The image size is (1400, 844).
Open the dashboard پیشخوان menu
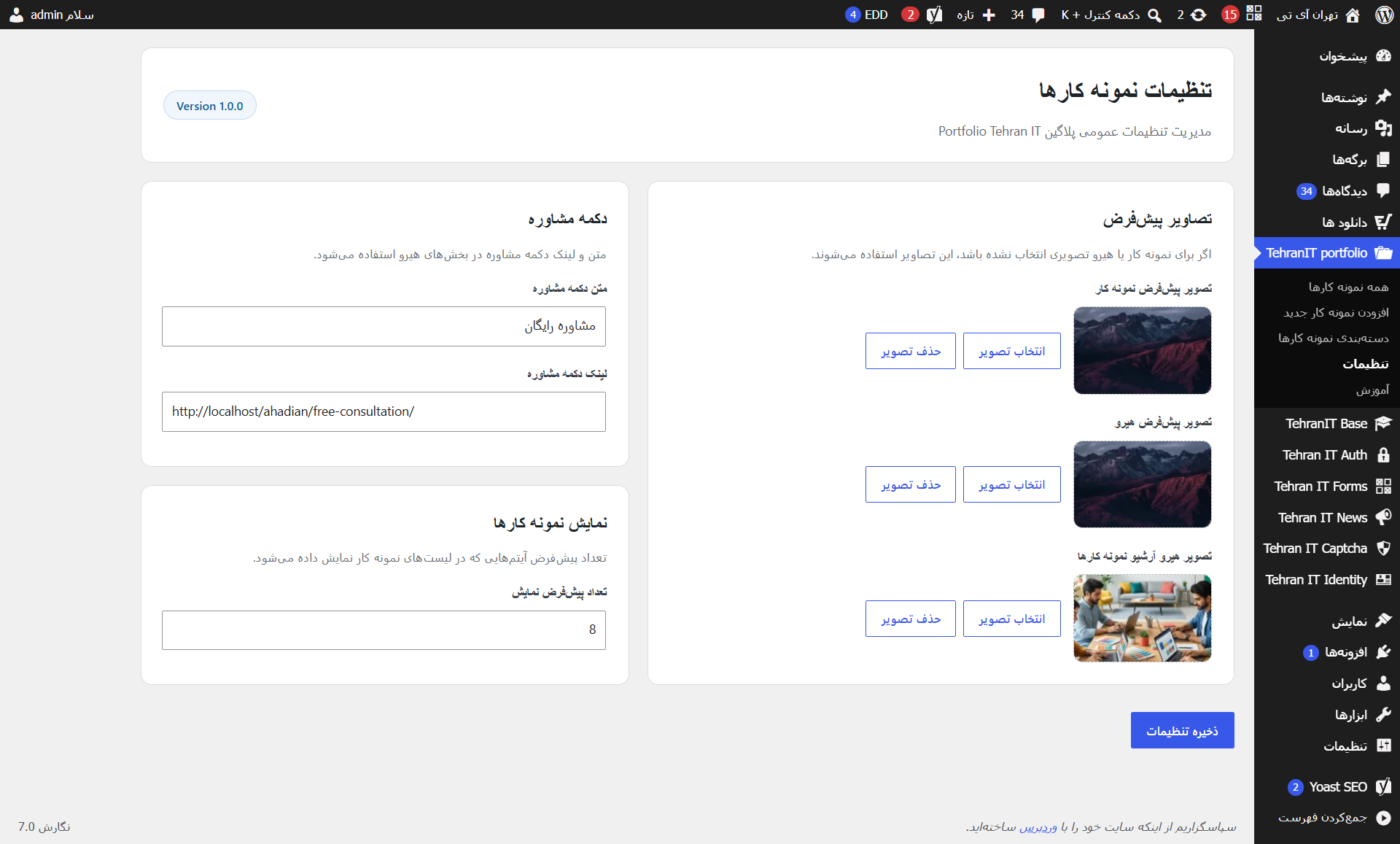pyautogui.click(x=1327, y=56)
